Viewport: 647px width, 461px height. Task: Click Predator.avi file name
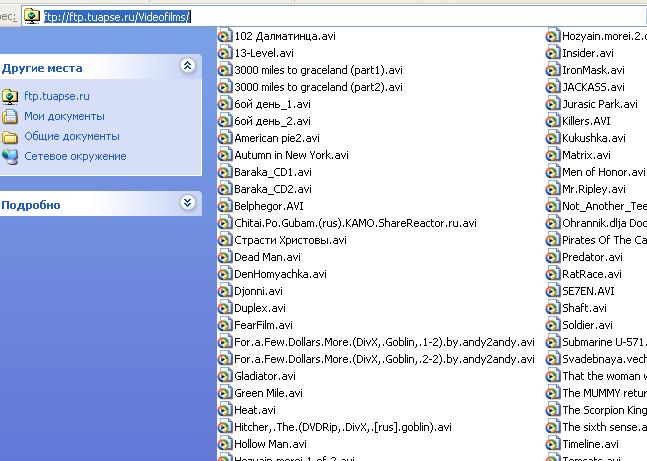(592, 257)
